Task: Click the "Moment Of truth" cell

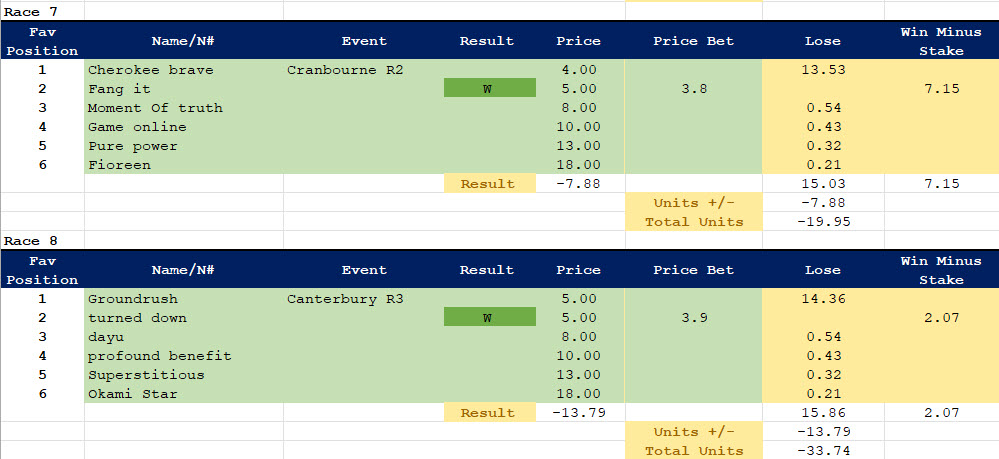Action: (155, 108)
